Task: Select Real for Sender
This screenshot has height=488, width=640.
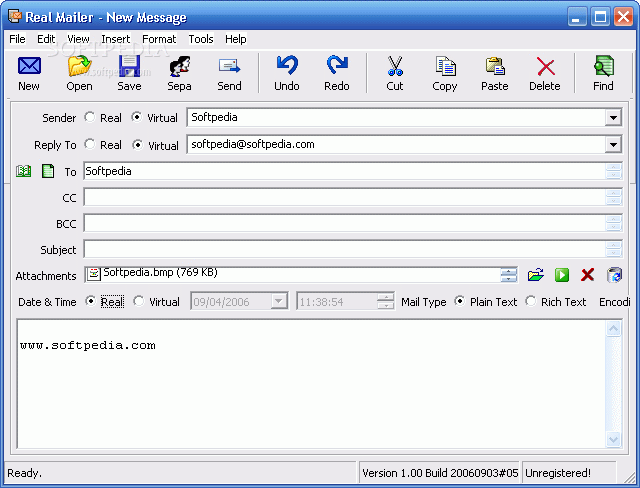Action: click(x=90, y=118)
